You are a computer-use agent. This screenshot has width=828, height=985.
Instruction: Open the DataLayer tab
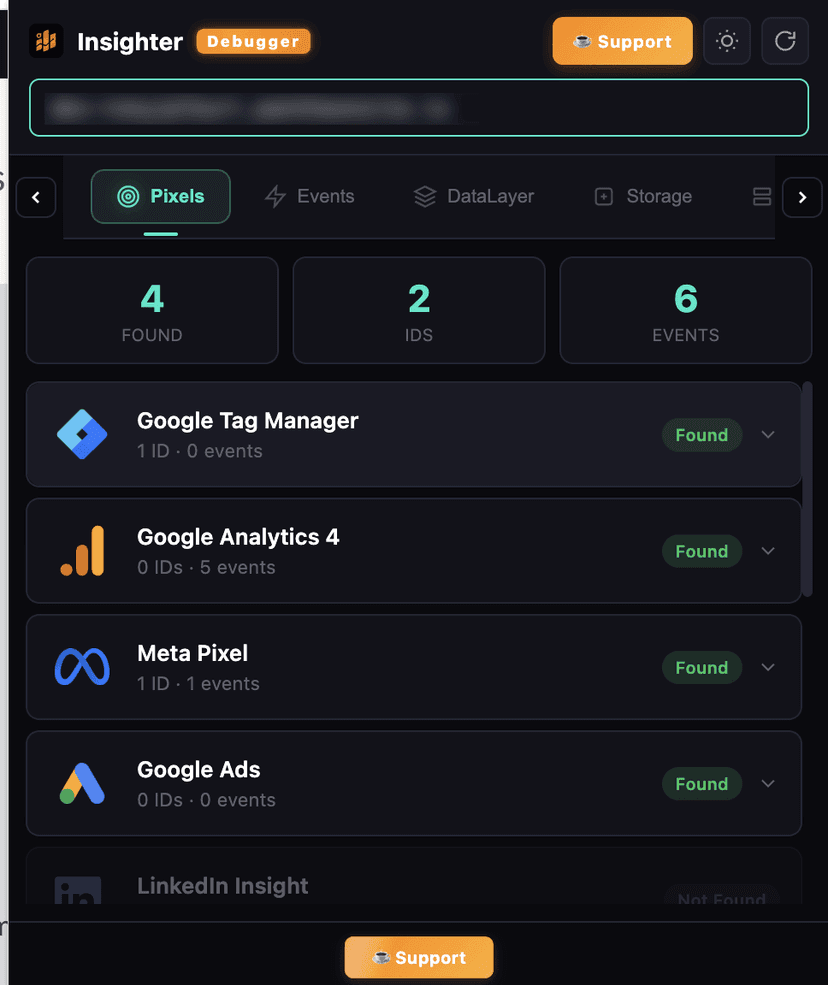[x=474, y=196]
